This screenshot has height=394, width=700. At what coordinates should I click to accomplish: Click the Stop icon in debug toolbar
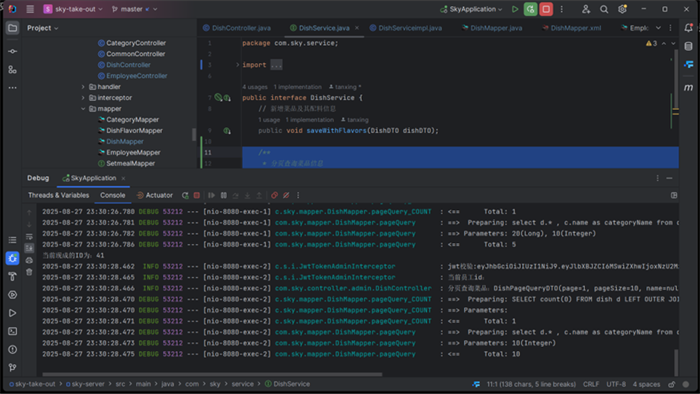click(x=196, y=195)
